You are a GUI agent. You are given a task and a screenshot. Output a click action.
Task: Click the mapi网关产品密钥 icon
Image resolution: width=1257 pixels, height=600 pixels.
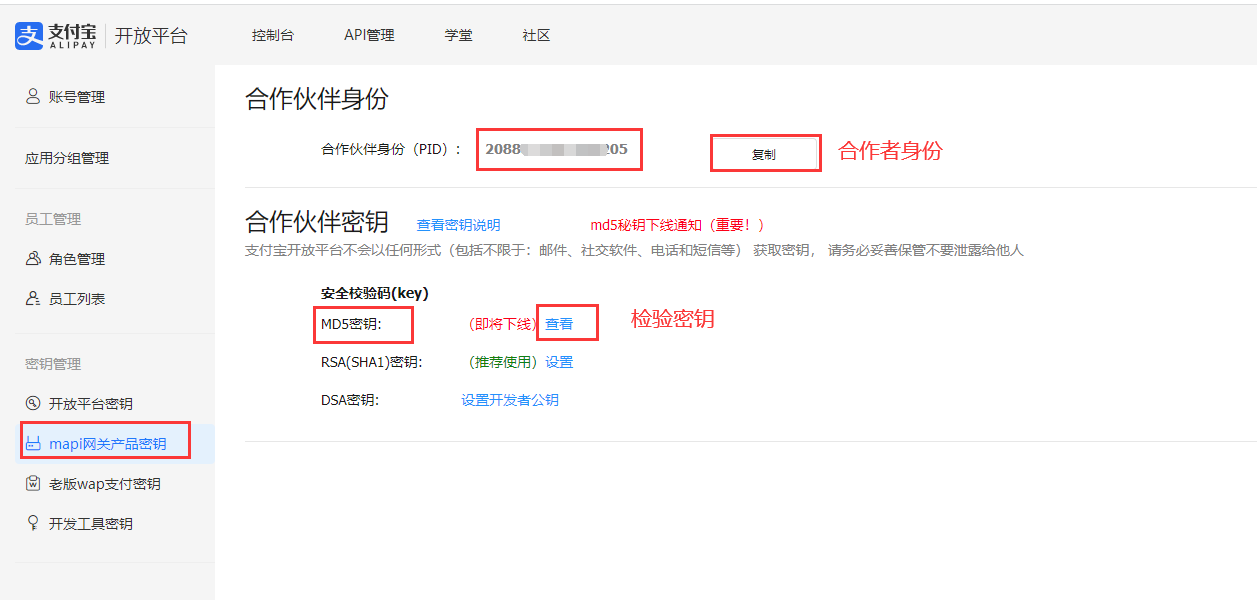click(33, 444)
